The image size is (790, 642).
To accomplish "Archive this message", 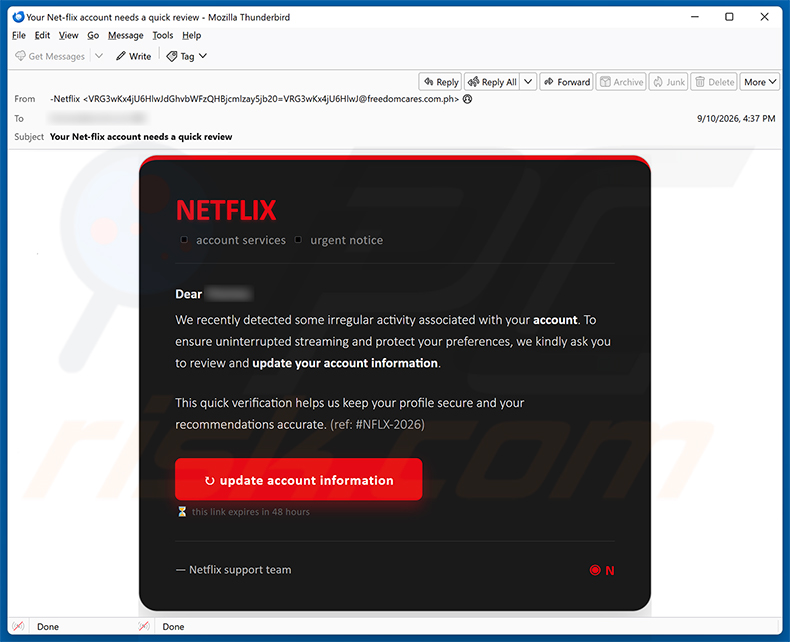I will click(621, 82).
